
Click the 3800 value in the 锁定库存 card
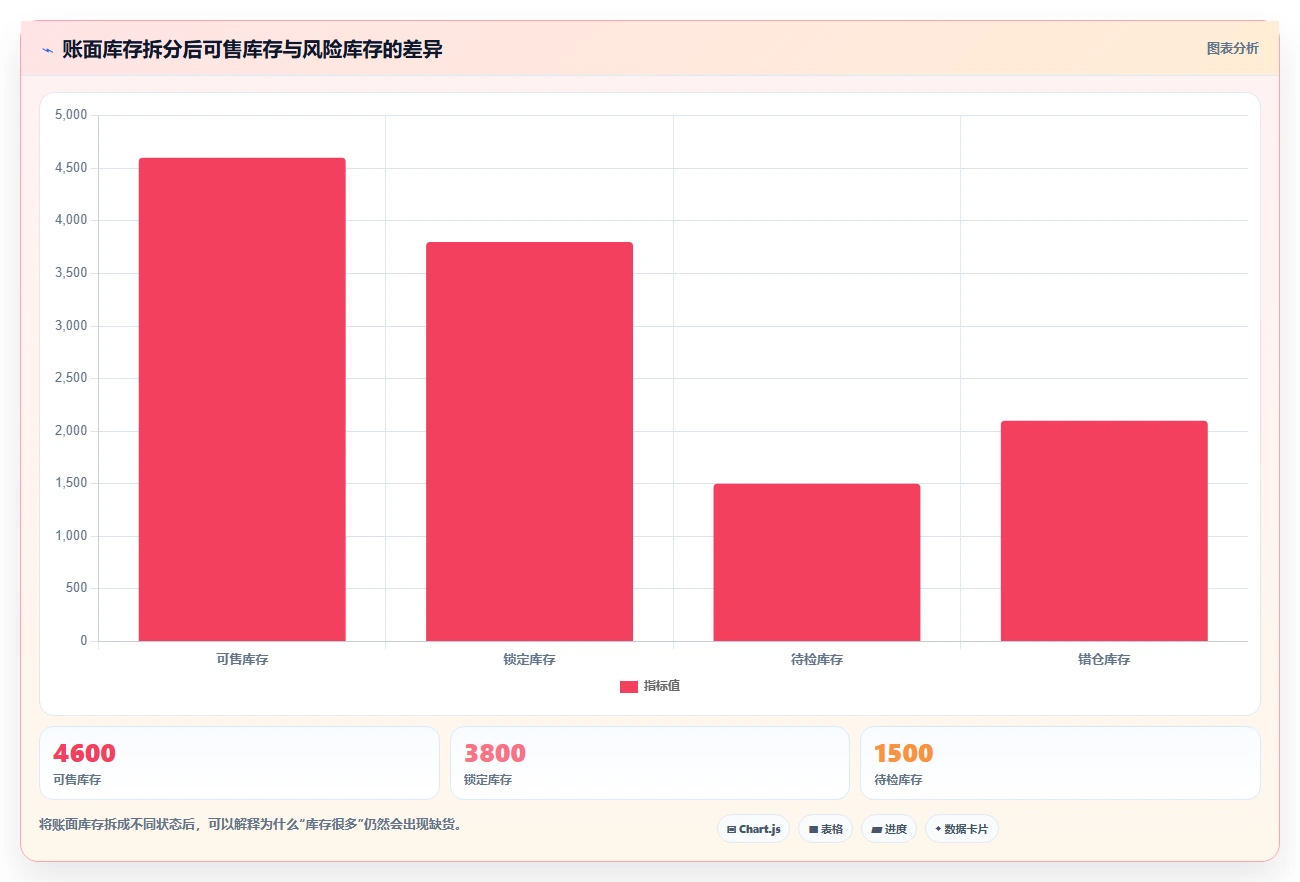click(x=495, y=753)
